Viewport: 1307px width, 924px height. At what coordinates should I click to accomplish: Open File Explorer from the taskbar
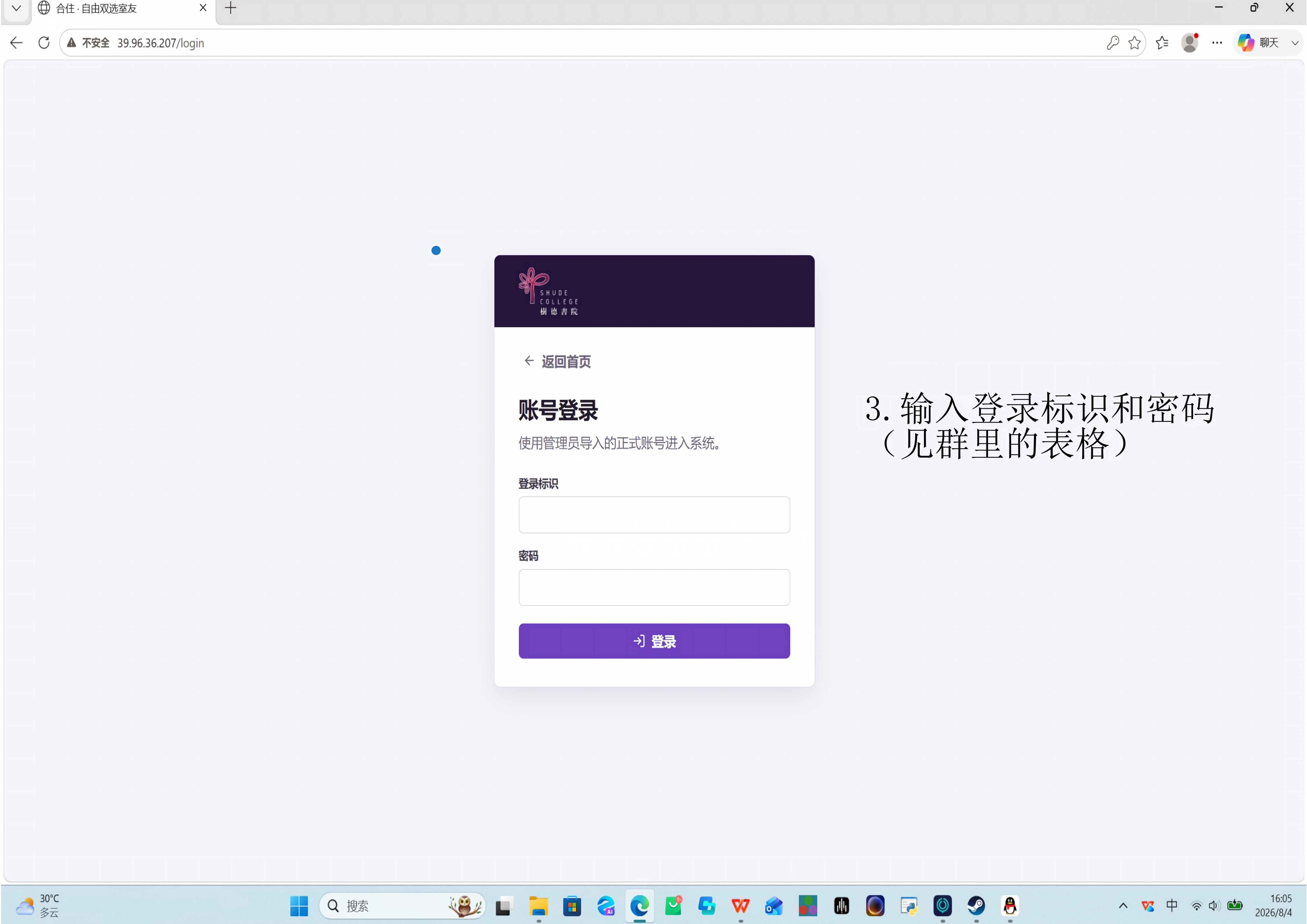(538, 906)
